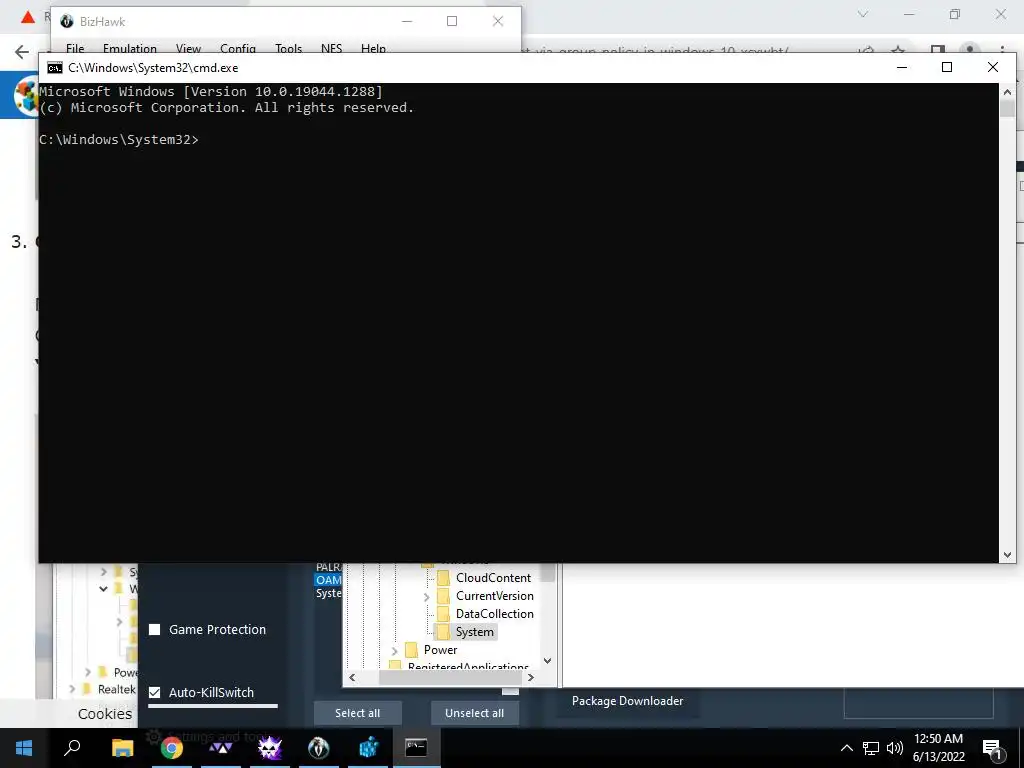Expand the Realtek node in the left tree
This screenshot has width=1024, height=768.
click(72, 689)
